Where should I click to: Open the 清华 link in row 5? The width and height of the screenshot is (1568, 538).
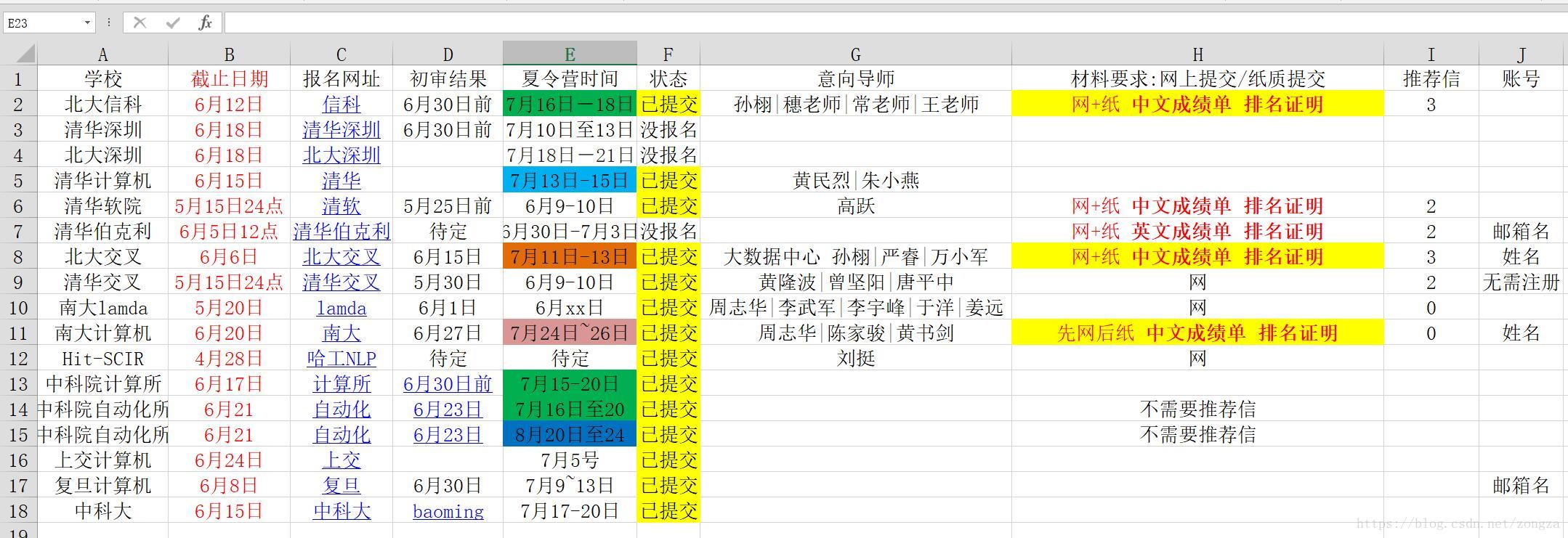point(341,181)
